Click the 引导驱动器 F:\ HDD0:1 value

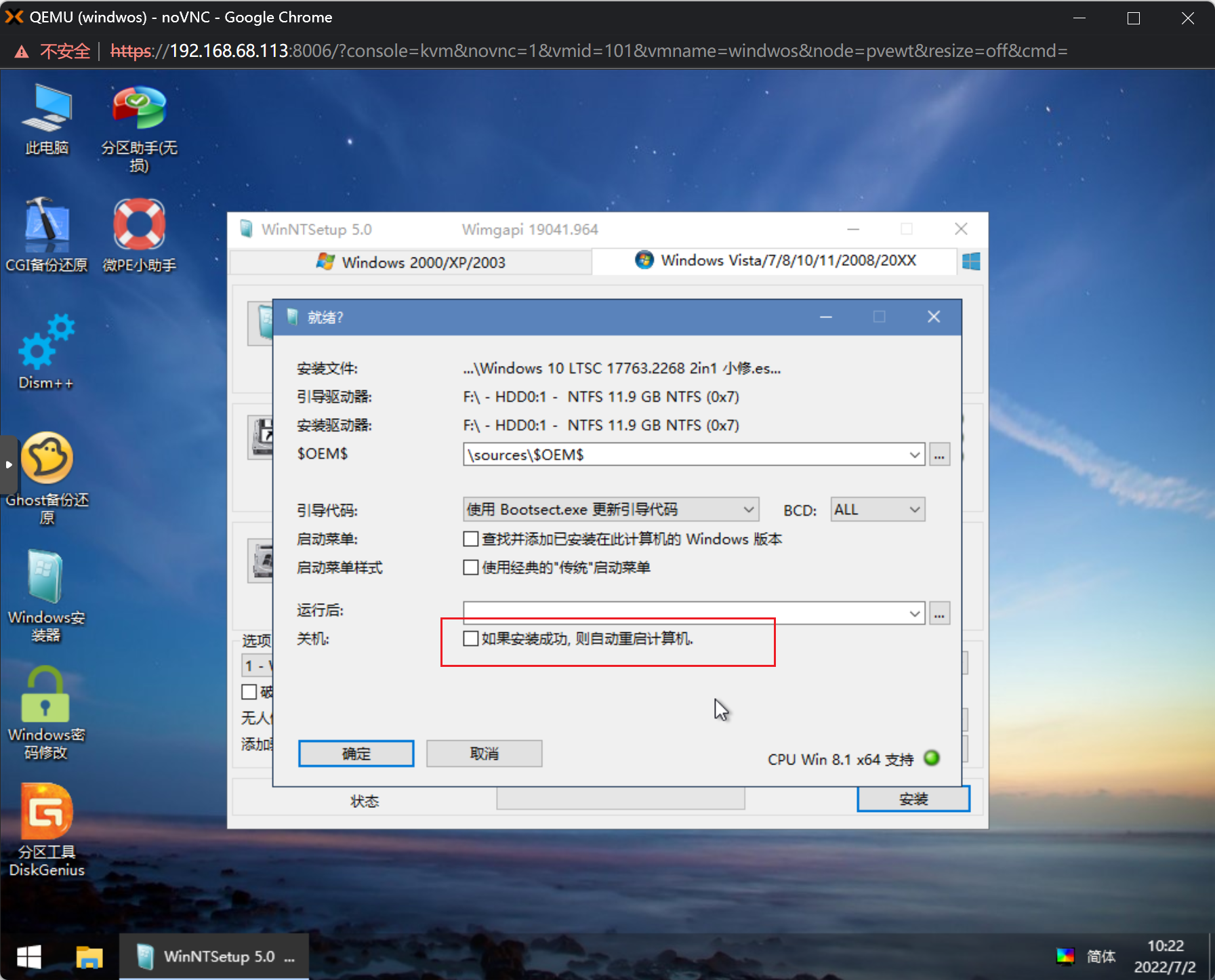tap(601, 397)
